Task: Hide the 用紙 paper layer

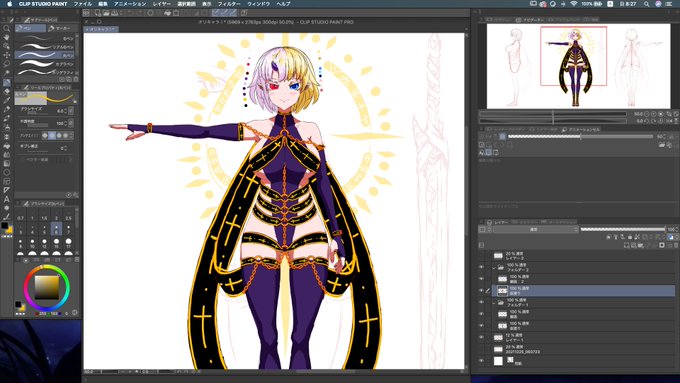Action: click(481, 361)
